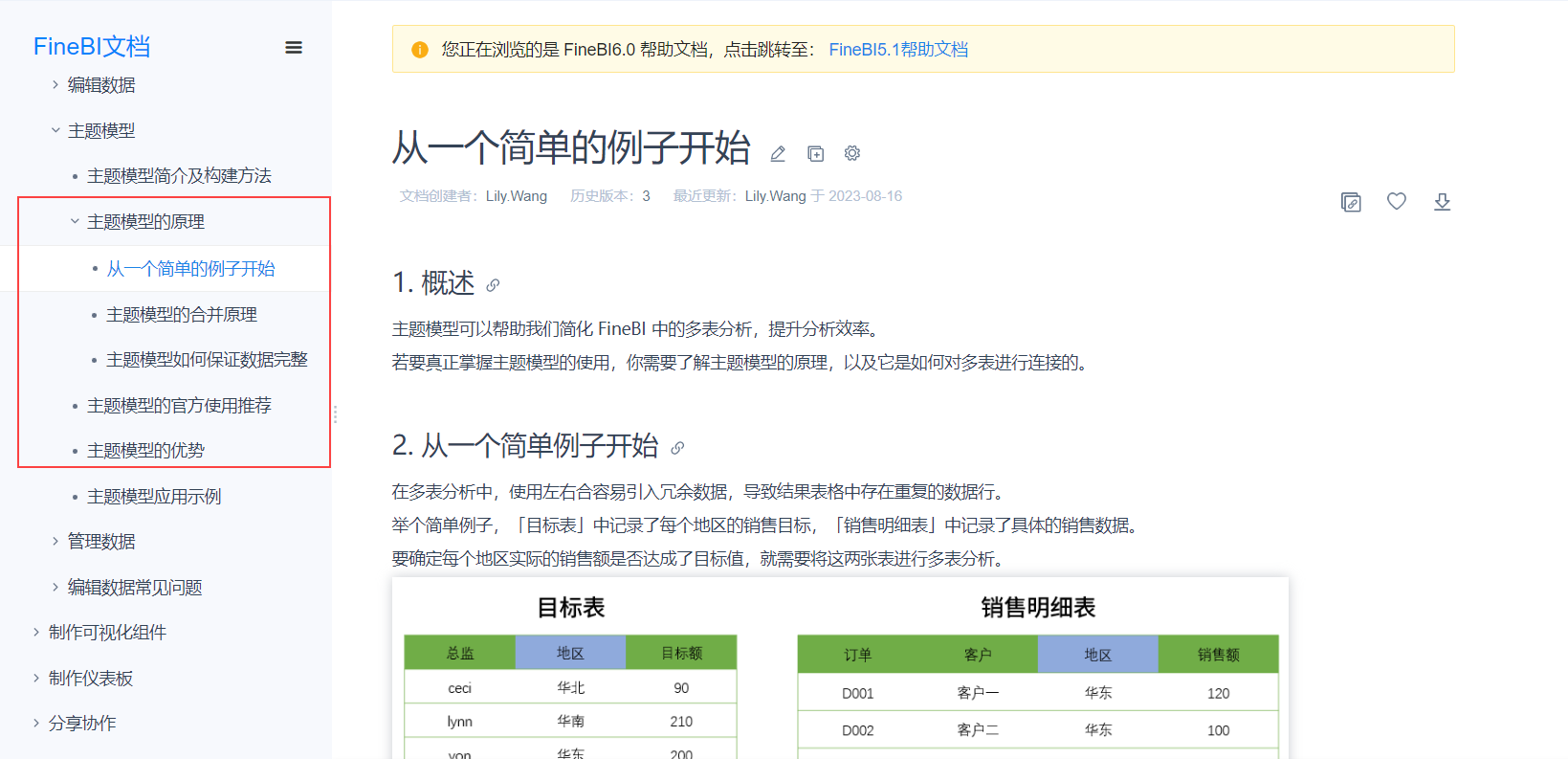Collapse the 主题模型的原理 subsection
This screenshot has height=759, width=1568.
pyautogui.click(x=75, y=222)
